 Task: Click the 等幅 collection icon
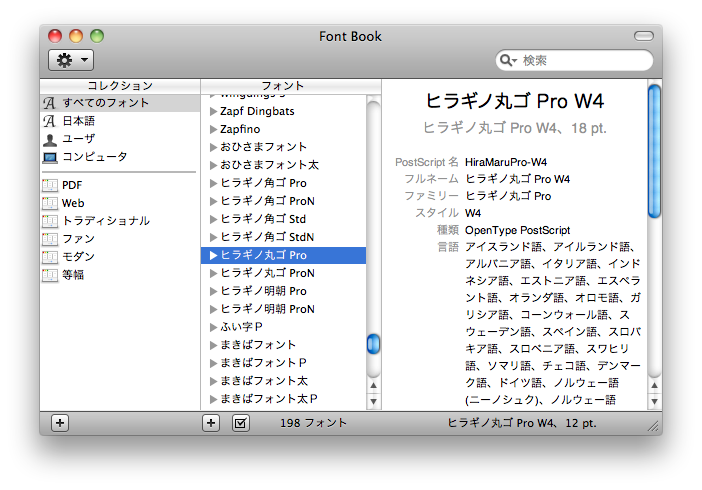tap(50, 275)
